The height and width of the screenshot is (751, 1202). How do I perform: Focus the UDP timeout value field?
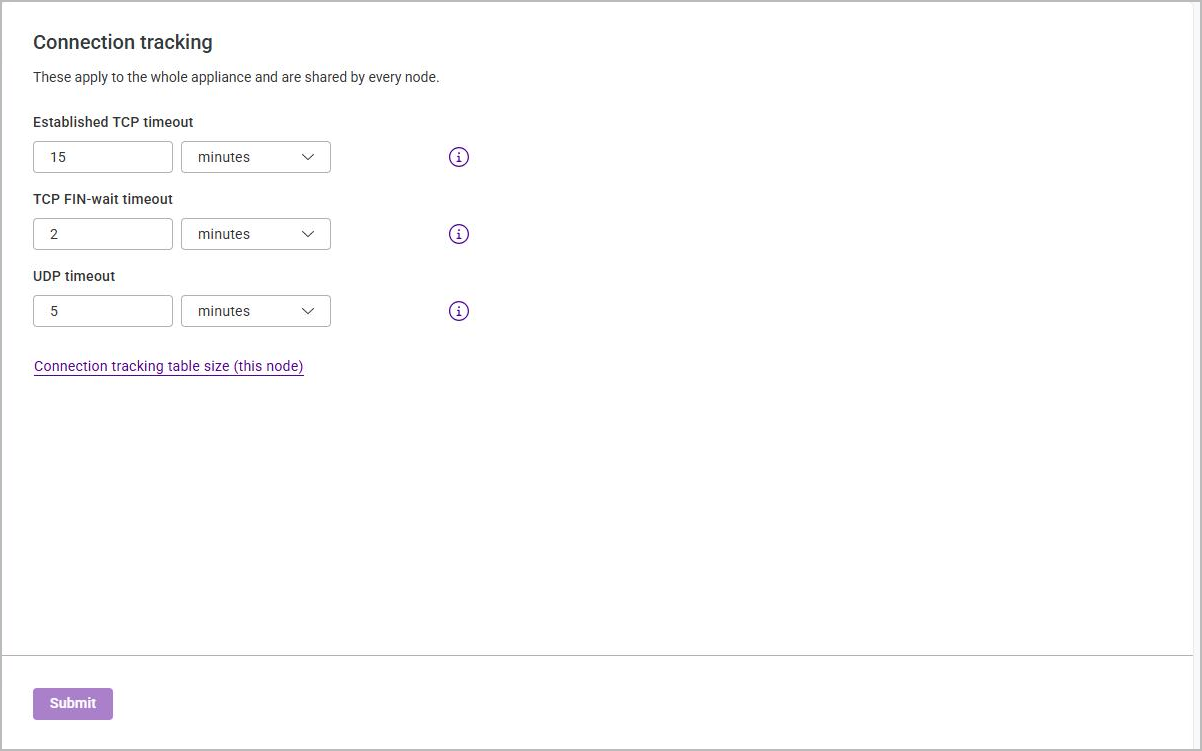click(x=103, y=311)
